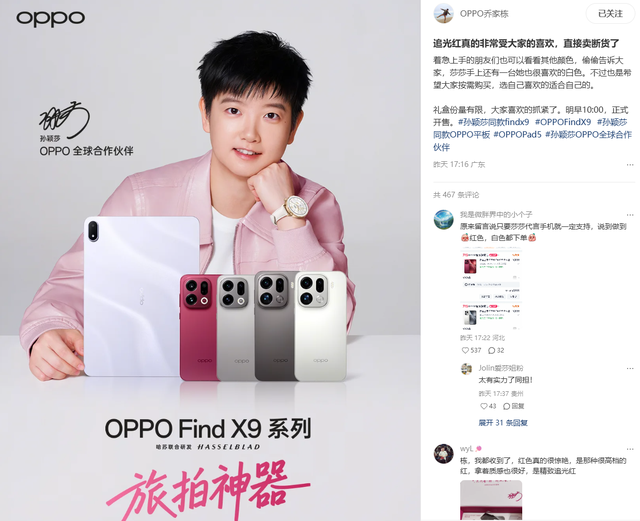Click the comment bubble icon showing 32
The height and width of the screenshot is (521, 640).
(x=496, y=350)
